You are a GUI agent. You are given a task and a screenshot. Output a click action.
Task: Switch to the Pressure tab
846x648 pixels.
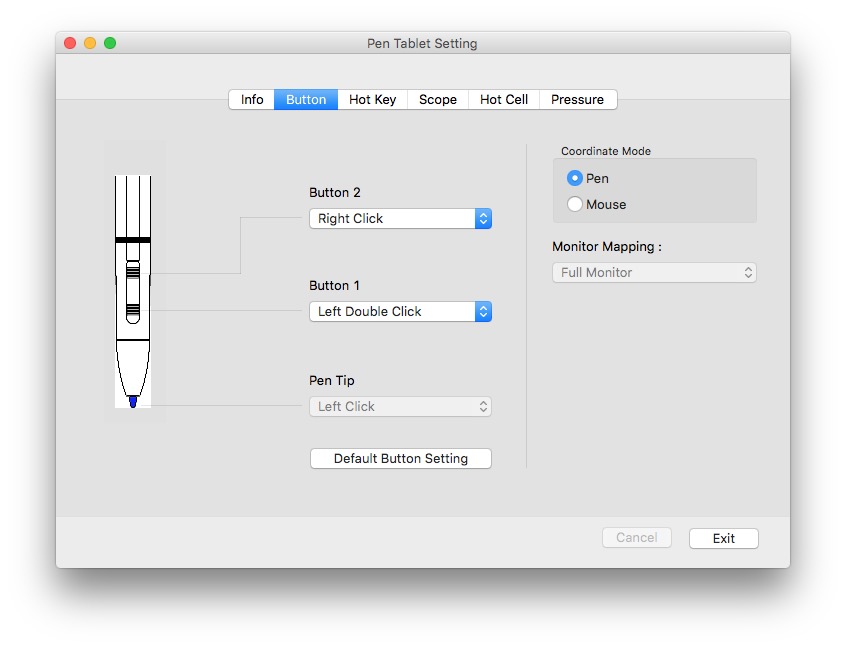(577, 99)
